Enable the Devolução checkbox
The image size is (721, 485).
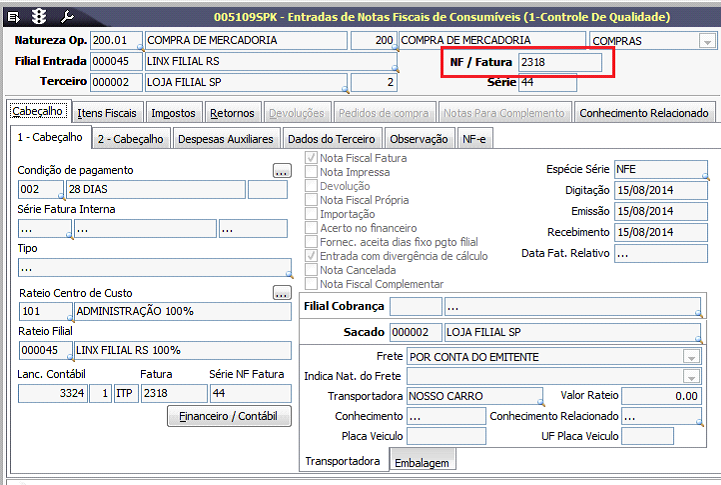312,186
